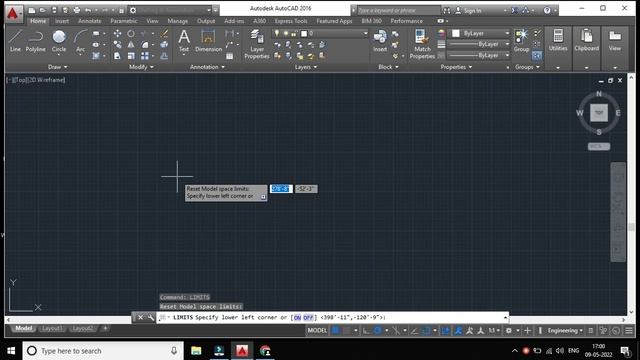Click object color swatch in Properties panel
640x360 pixels.
pyautogui.click(x=456, y=33)
